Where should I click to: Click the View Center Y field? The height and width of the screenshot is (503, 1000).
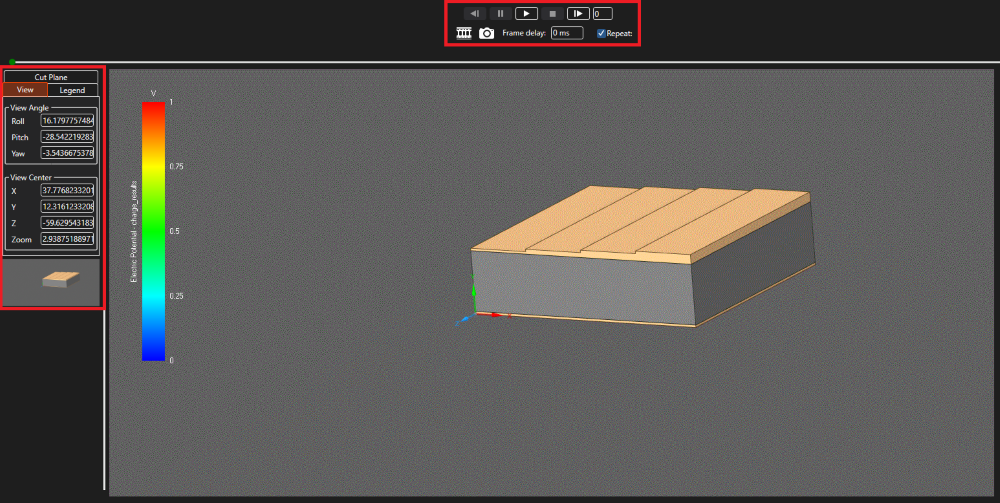[x=68, y=207]
